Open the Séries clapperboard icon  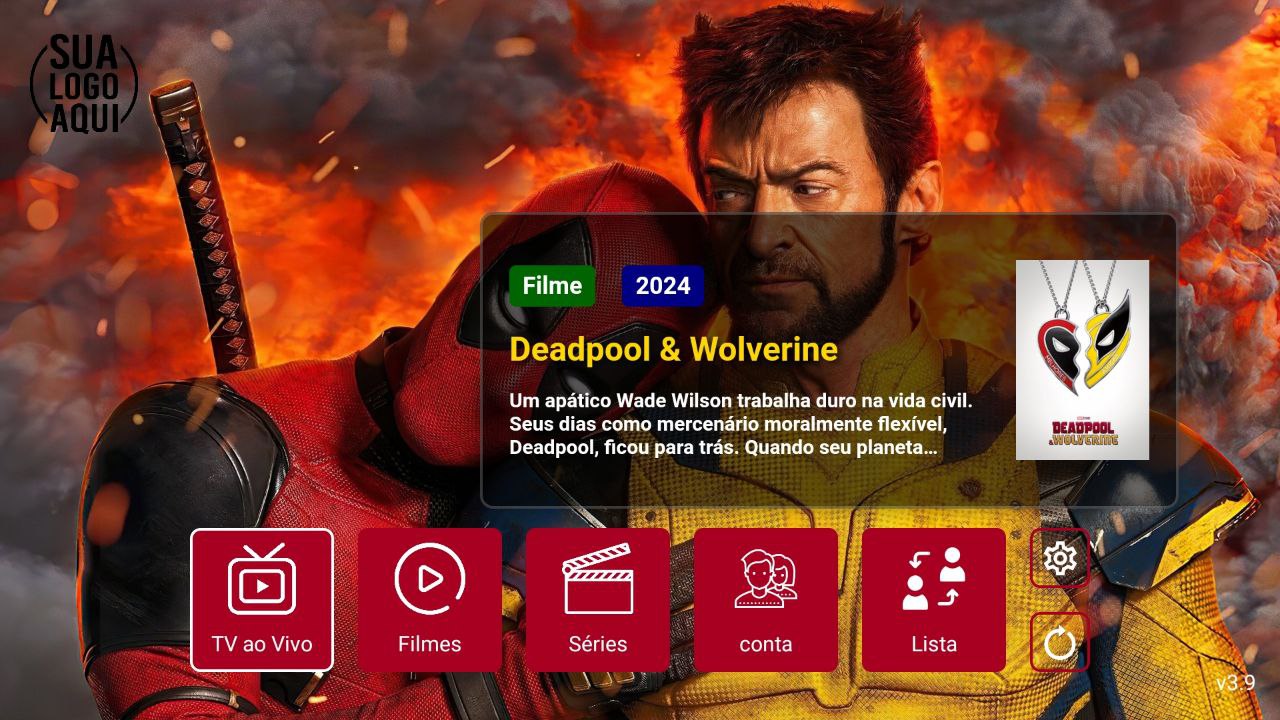click(x=598, y=579)
